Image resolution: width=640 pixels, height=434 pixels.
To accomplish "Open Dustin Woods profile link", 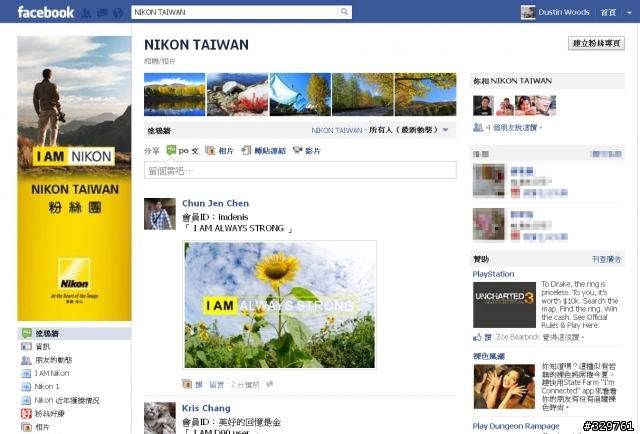I will coord(564,12).
